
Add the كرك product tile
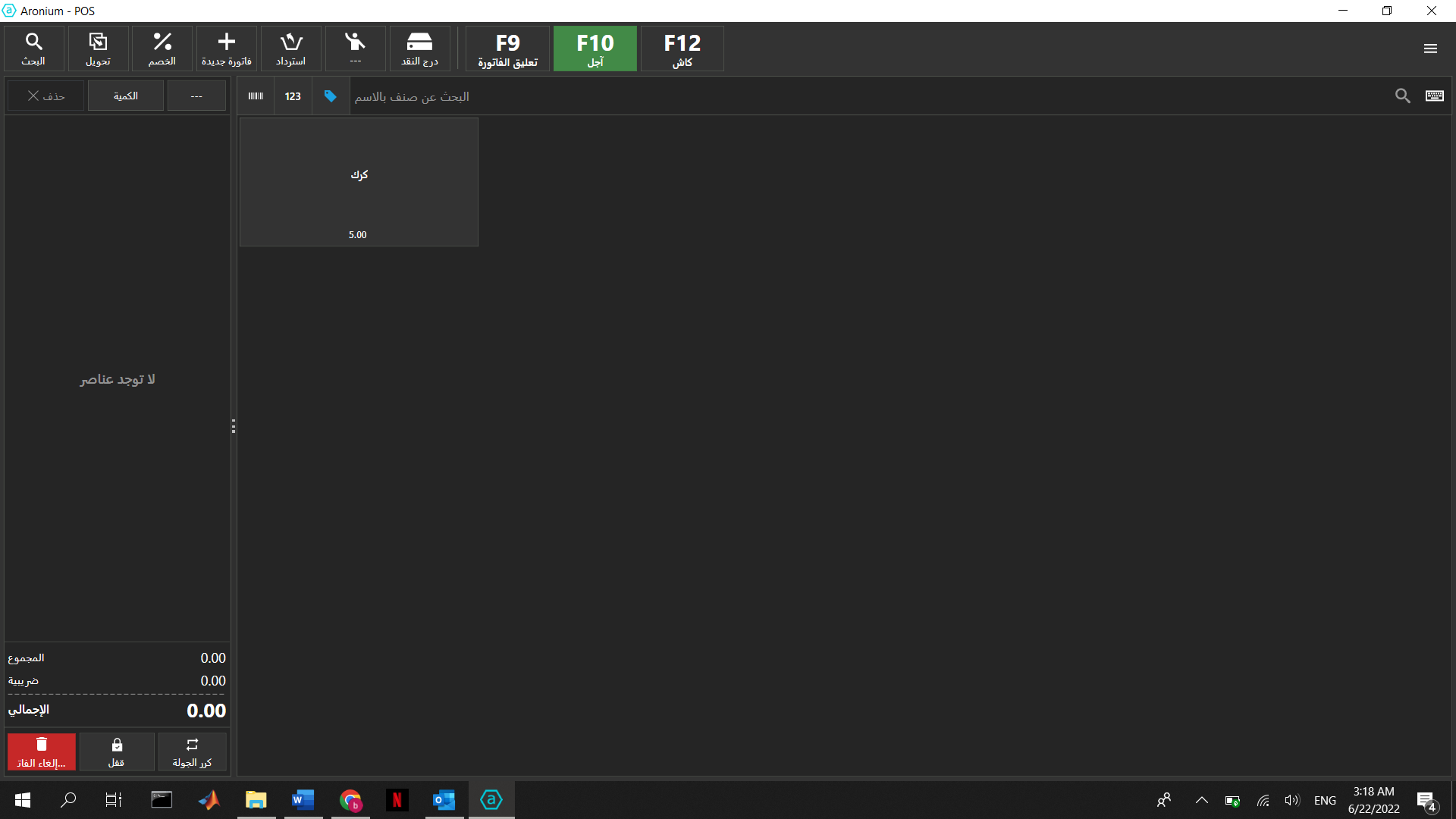click(359, 182)
